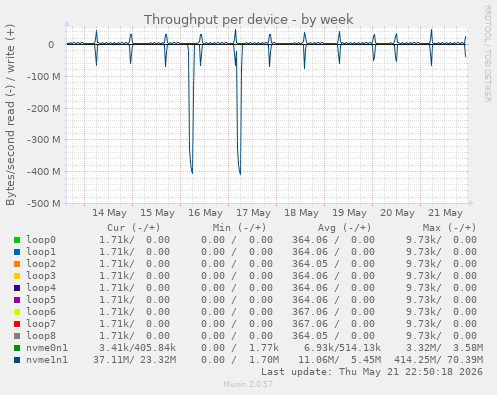Click the -300 M y-axis label
This screenshot has height=395, width=497.
point(44,140)
